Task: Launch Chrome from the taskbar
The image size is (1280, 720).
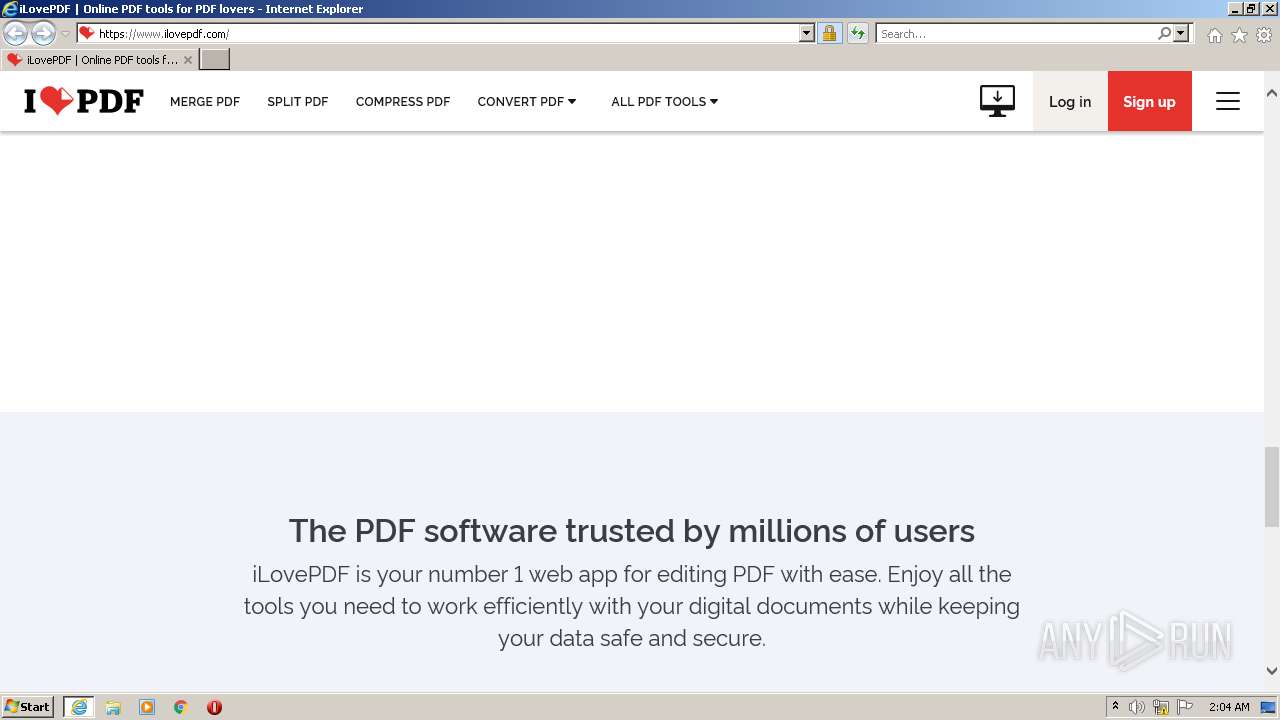Action: point(181,707)
